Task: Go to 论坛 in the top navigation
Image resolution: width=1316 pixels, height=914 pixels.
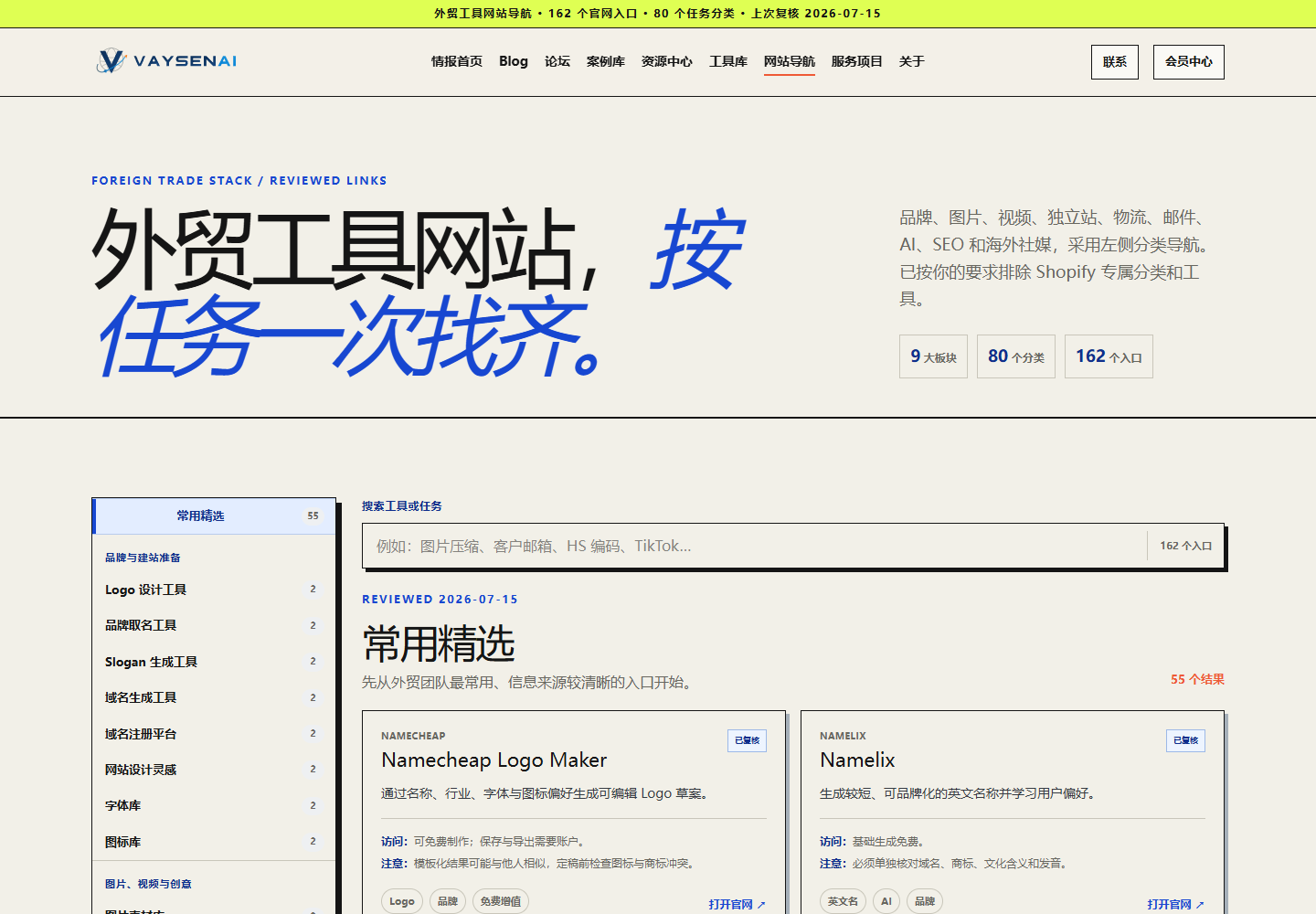Action: 557,61
